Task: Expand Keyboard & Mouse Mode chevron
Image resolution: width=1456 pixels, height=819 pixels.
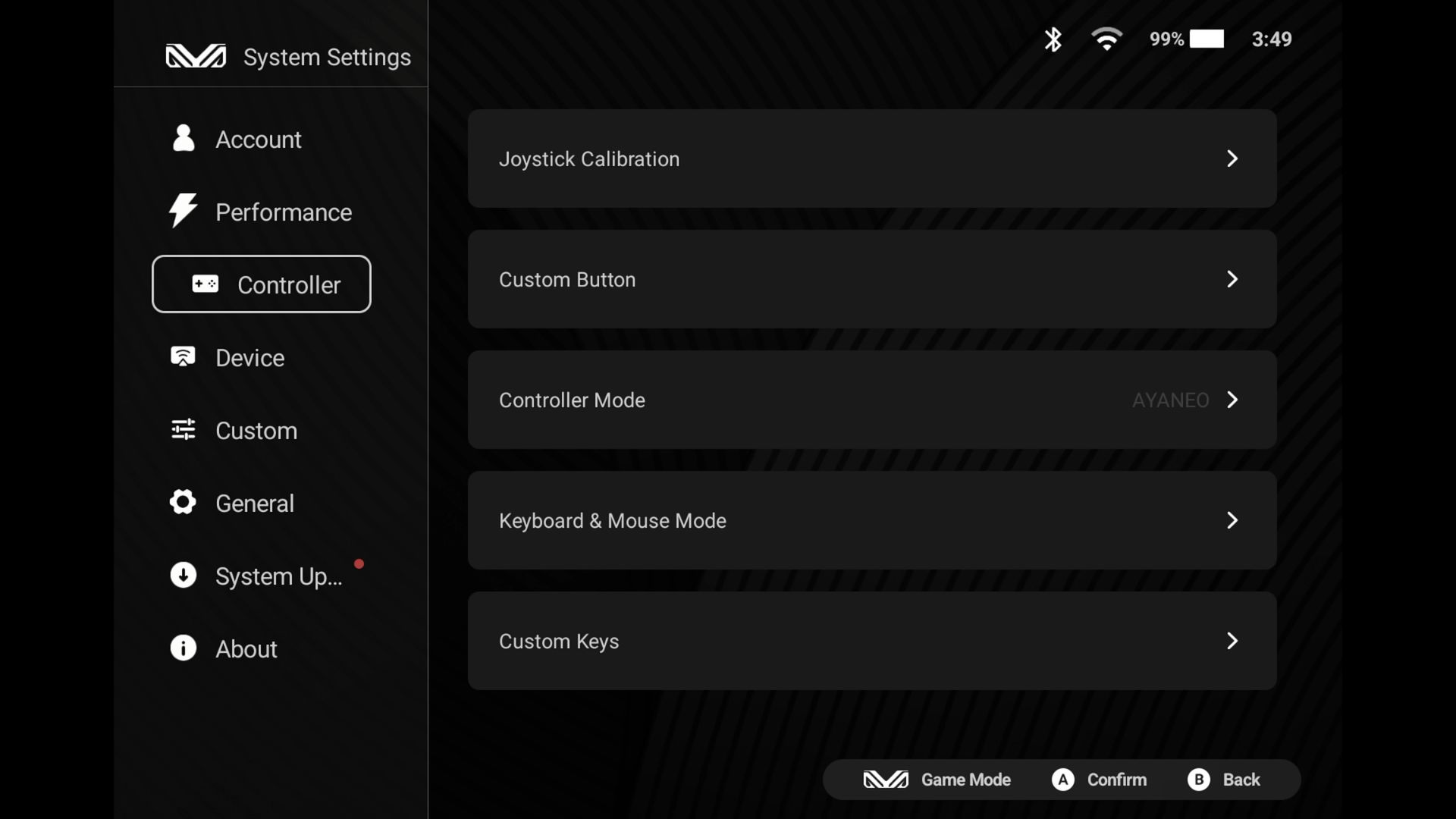Action: click(1232, 520)
